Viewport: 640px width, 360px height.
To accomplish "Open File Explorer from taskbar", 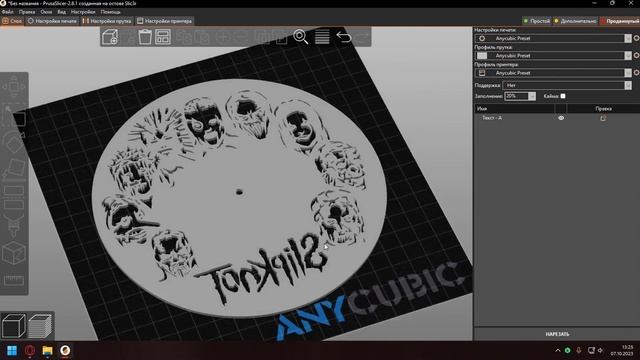I will [x=47, y=350].
